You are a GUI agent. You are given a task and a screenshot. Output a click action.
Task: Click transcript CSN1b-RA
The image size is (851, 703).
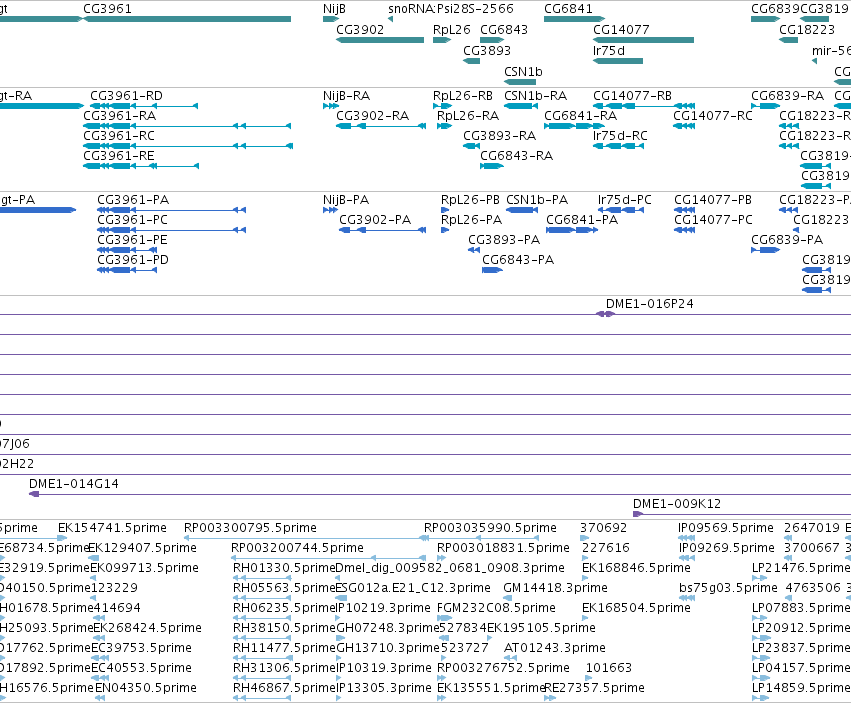point(536,96)
